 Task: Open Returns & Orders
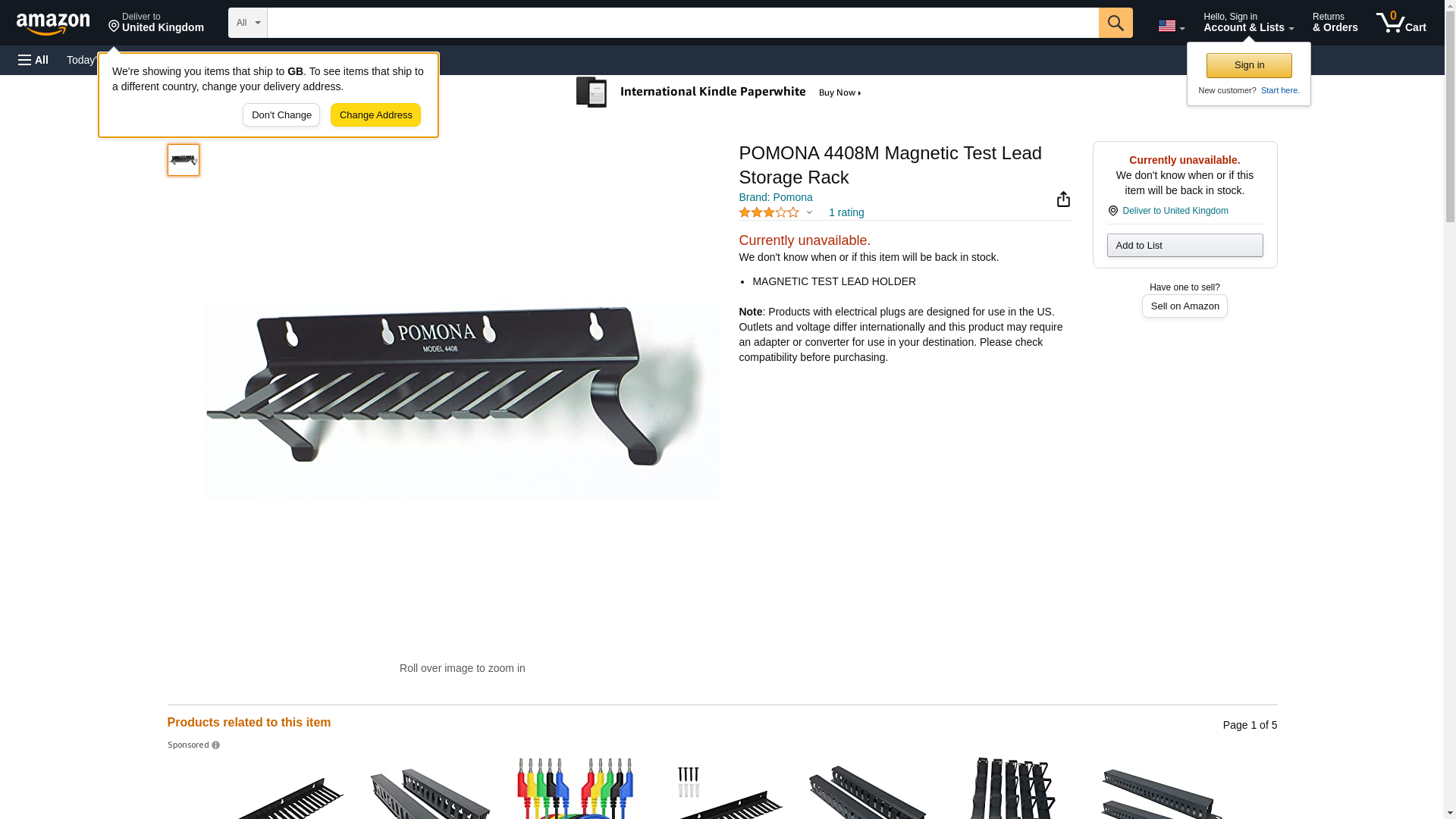[1335, 22]
